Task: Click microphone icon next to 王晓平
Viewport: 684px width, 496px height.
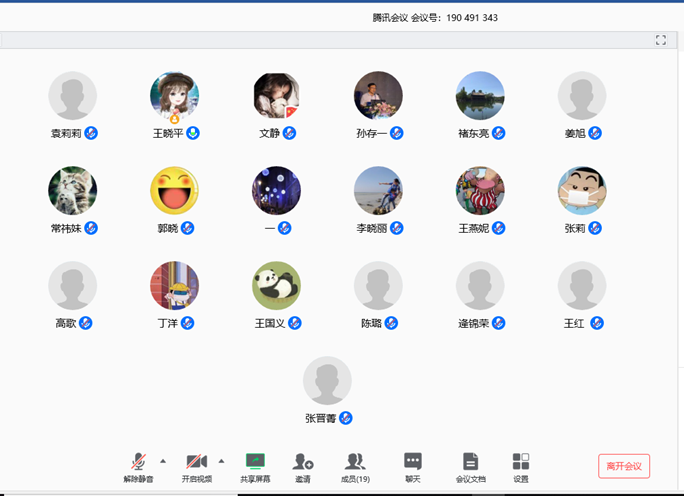Action: (x=193, y=133)
